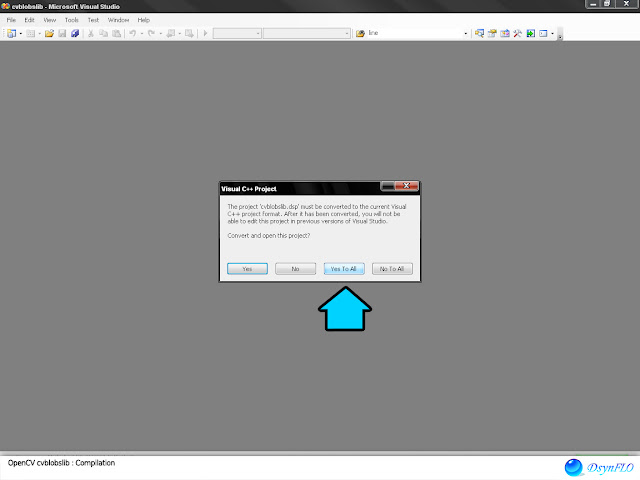
Task: Open the Edit menu
Action: 29,20
